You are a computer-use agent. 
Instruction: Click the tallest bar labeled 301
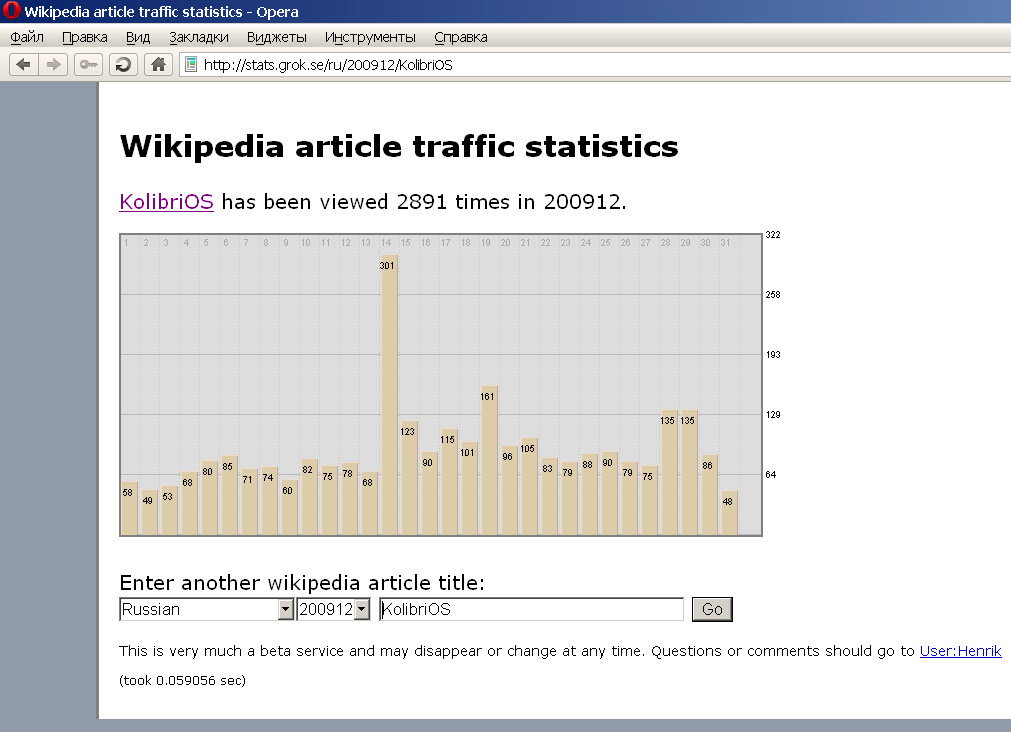[389, 395]
